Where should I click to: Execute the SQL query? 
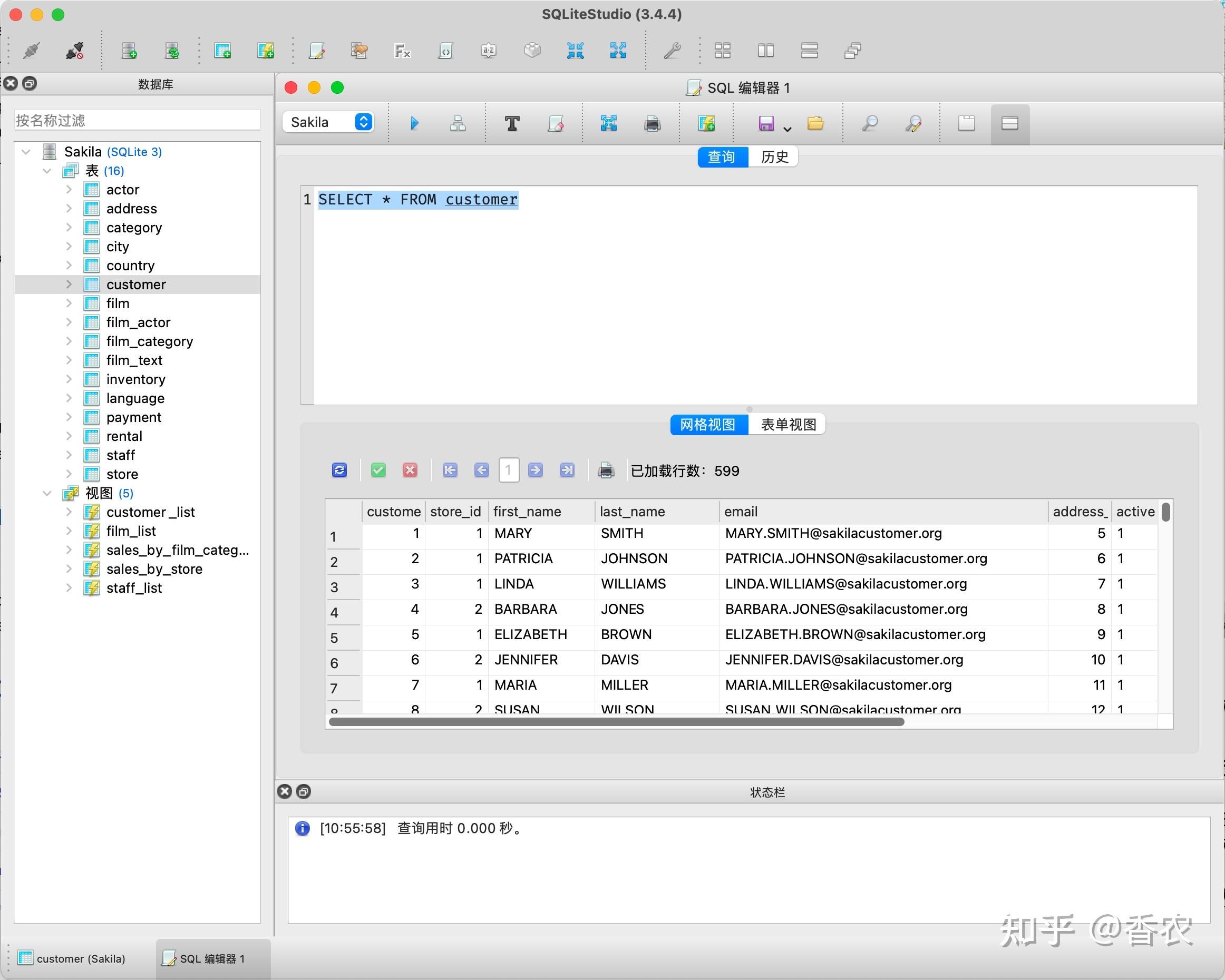(x=414, y=123)
